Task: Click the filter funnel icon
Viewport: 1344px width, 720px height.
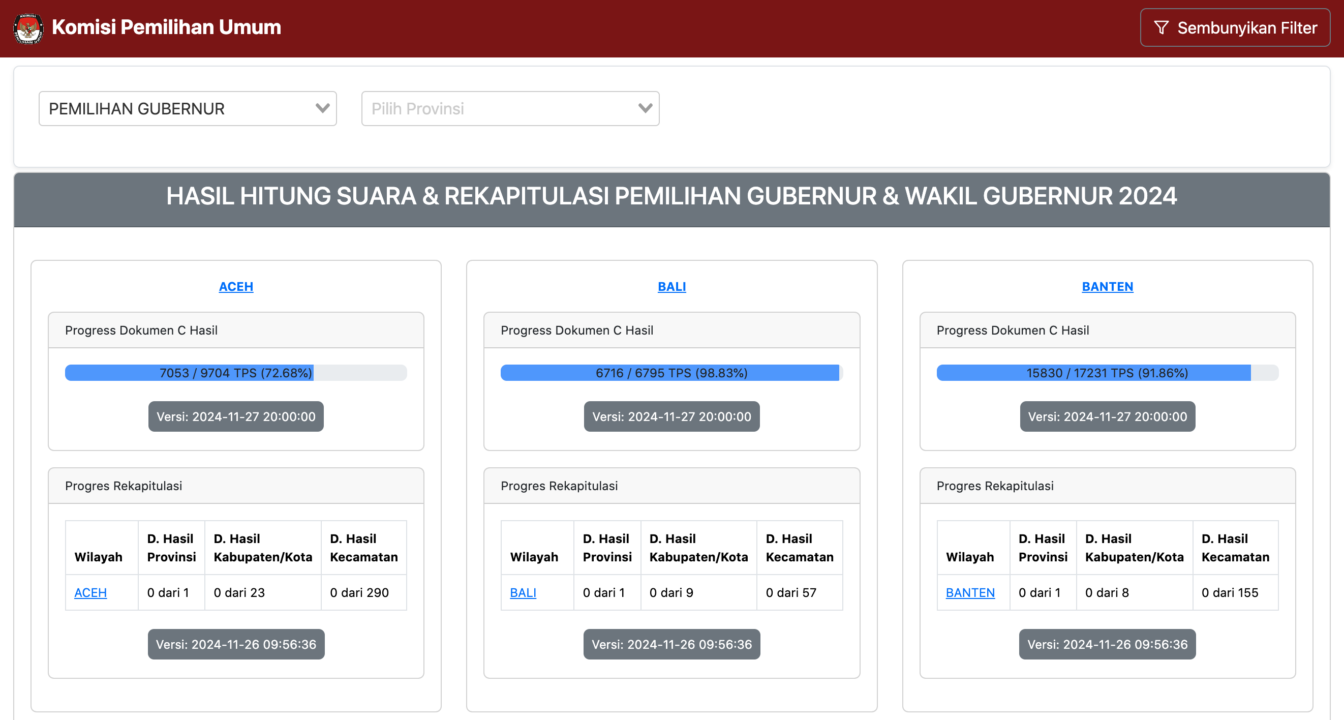Action: click(x=1161, y=28)
